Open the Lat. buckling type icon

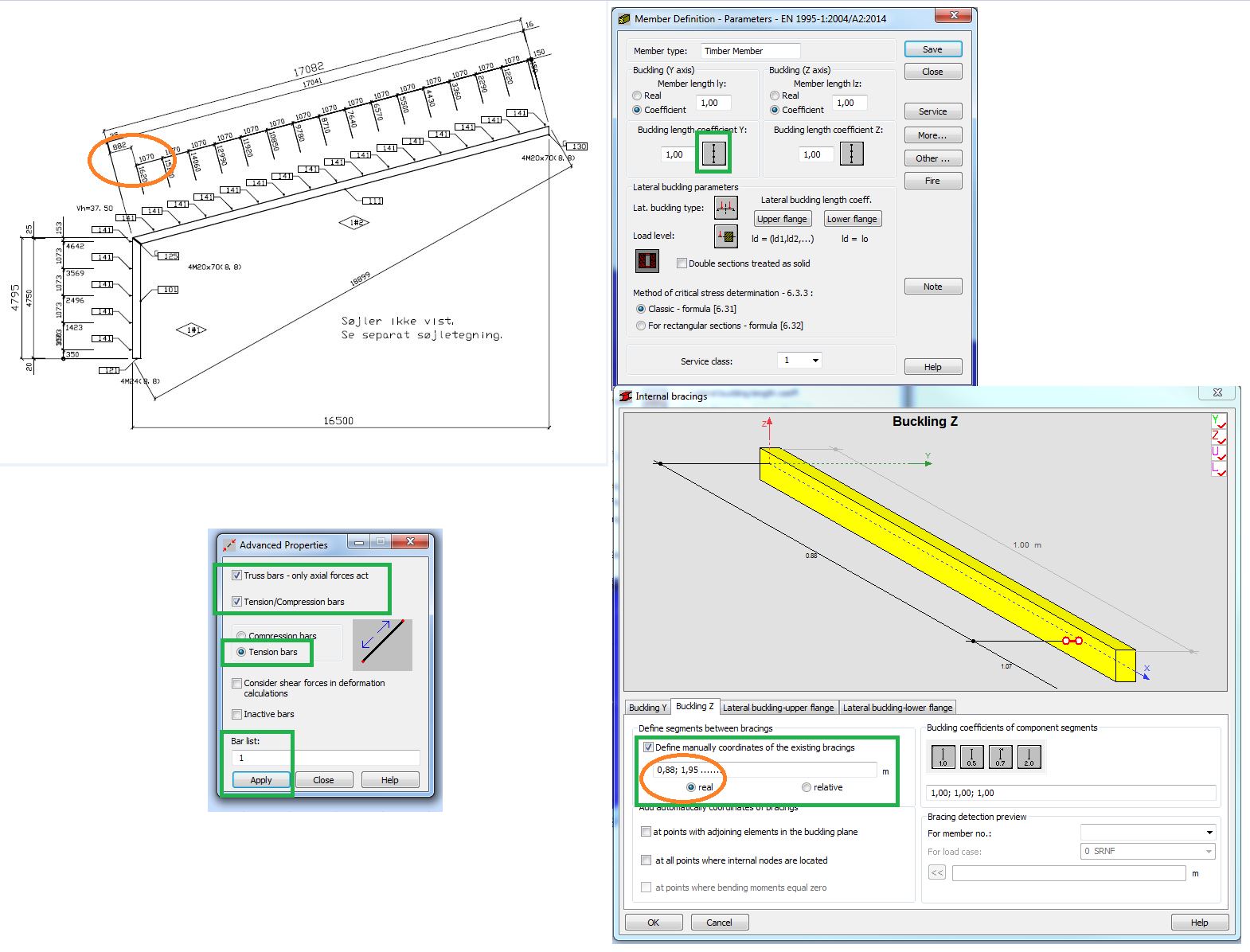point(725,208)
